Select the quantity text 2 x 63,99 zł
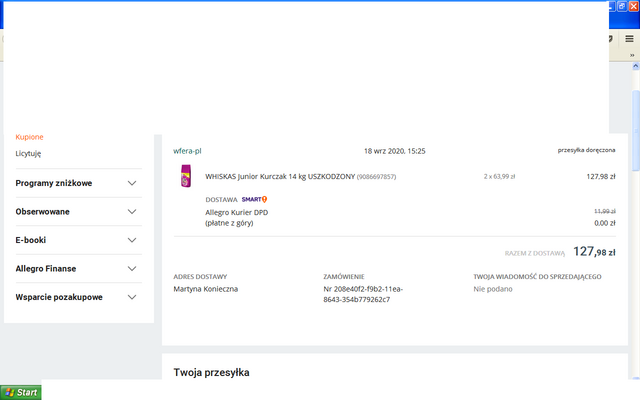This screenshot has height=400, width=640. (500, 177)
